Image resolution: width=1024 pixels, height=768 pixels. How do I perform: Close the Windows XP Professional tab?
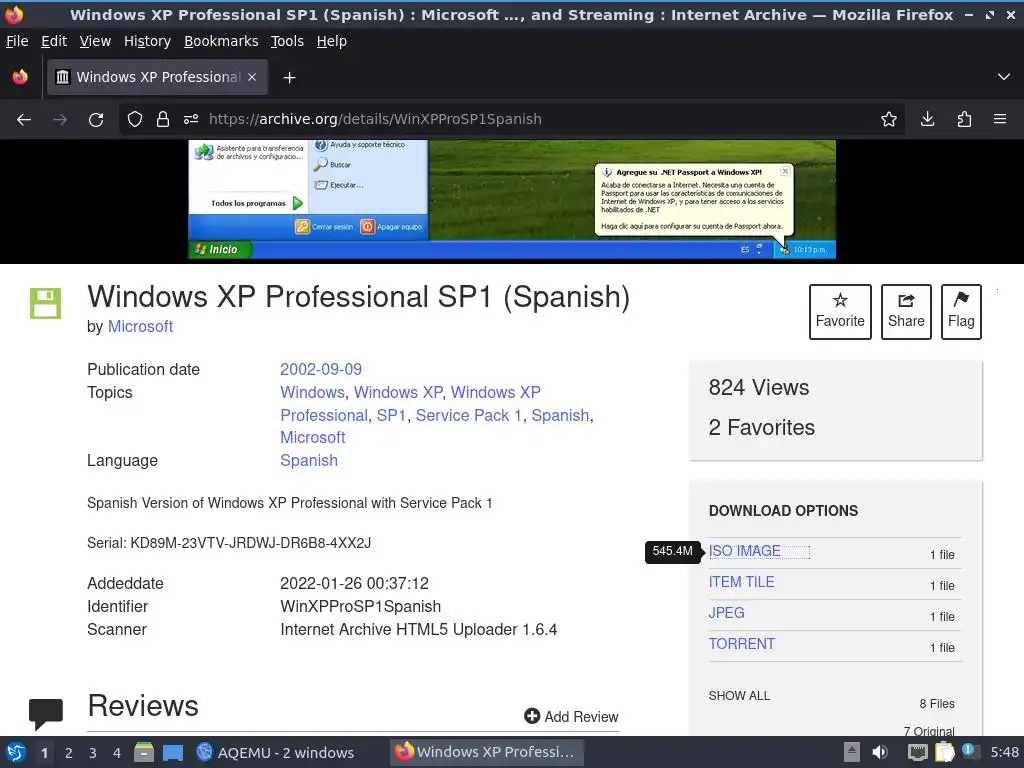click(x=252, y=77)
